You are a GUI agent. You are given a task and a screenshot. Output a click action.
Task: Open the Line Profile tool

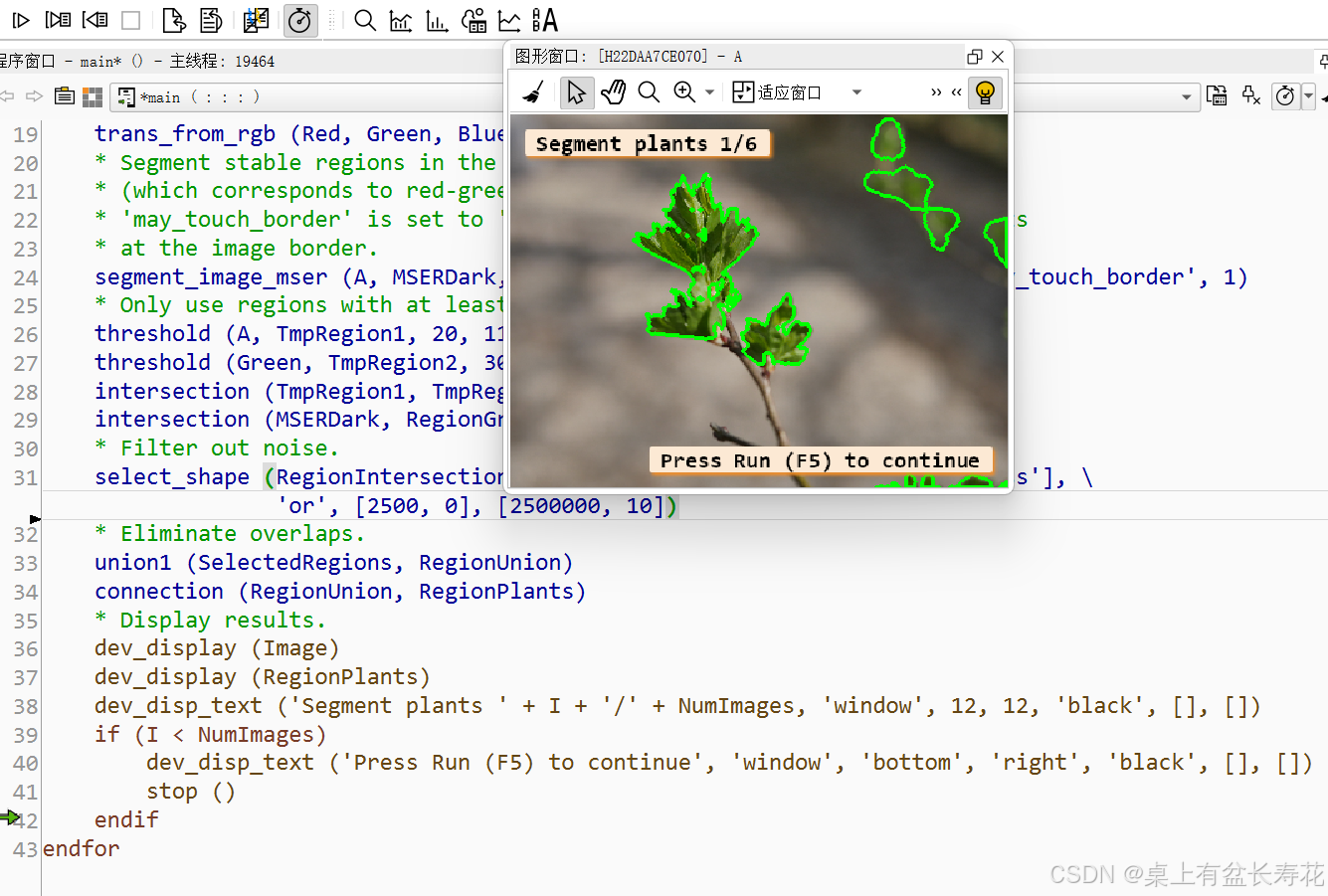point(509,20)
